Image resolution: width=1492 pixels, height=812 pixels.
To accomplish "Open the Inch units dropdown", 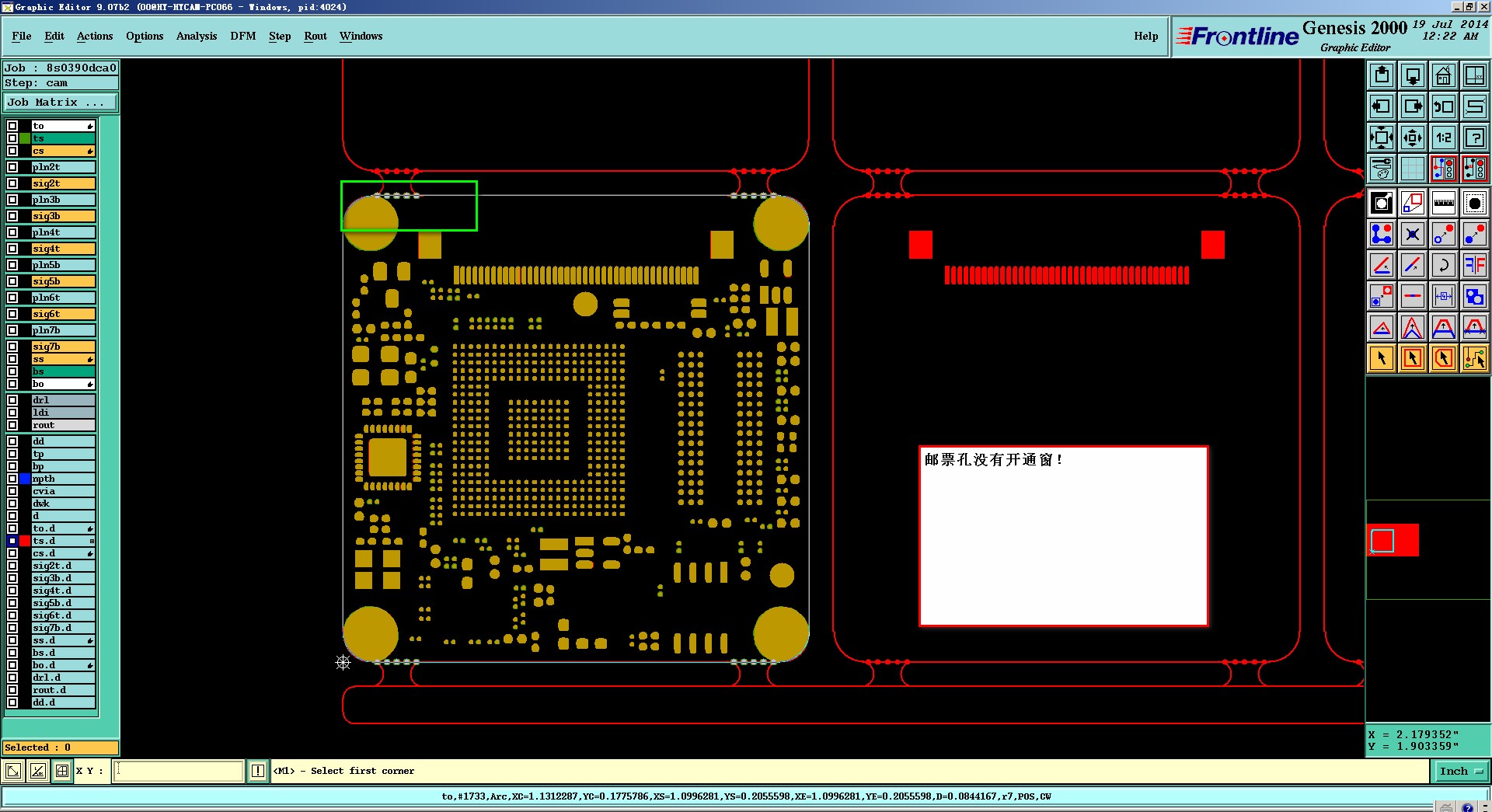I will click(x=1461, y=771).
